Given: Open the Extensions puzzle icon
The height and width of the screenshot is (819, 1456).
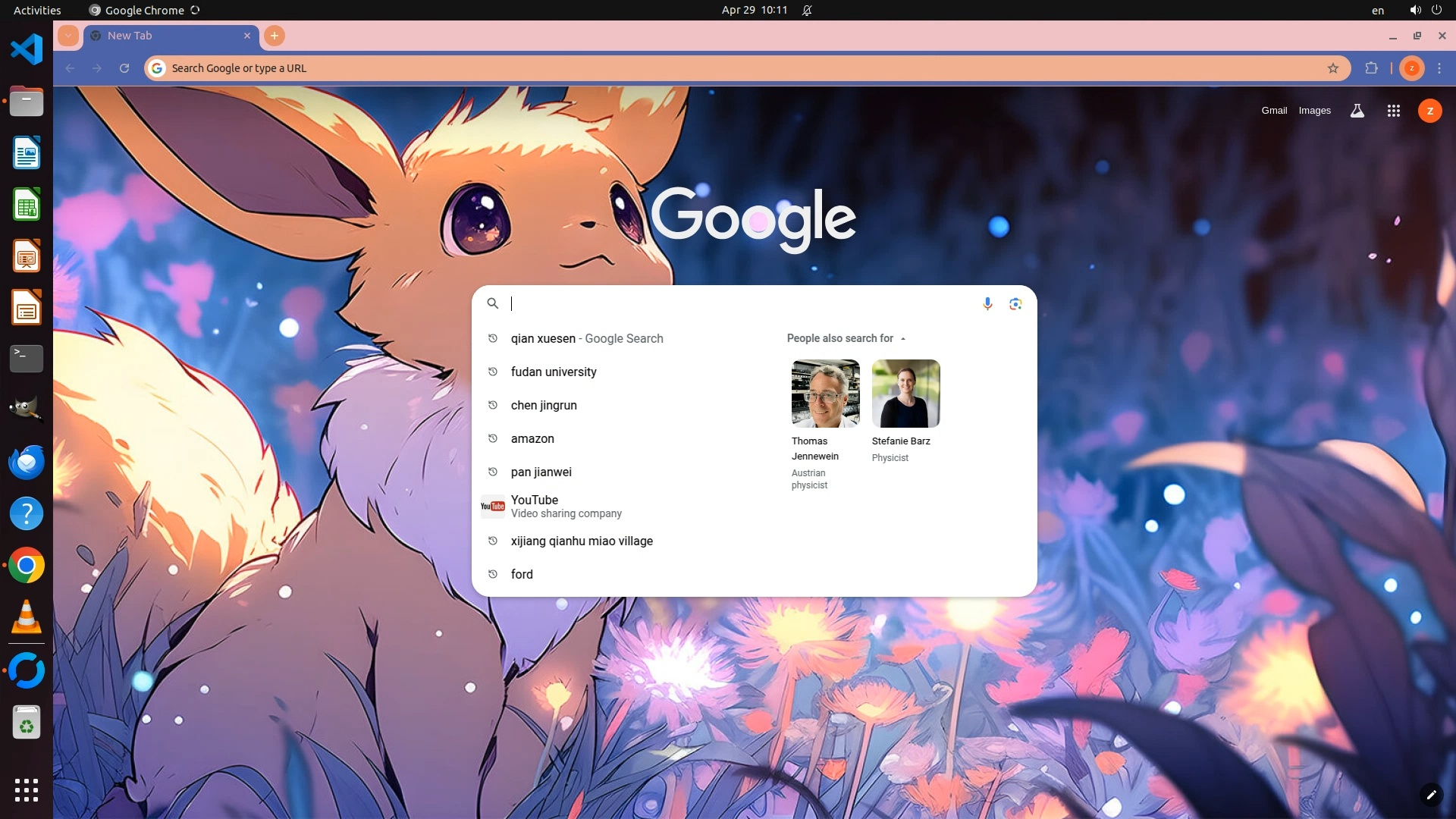Looking at the screenshot, I should tap(1371, 68).
